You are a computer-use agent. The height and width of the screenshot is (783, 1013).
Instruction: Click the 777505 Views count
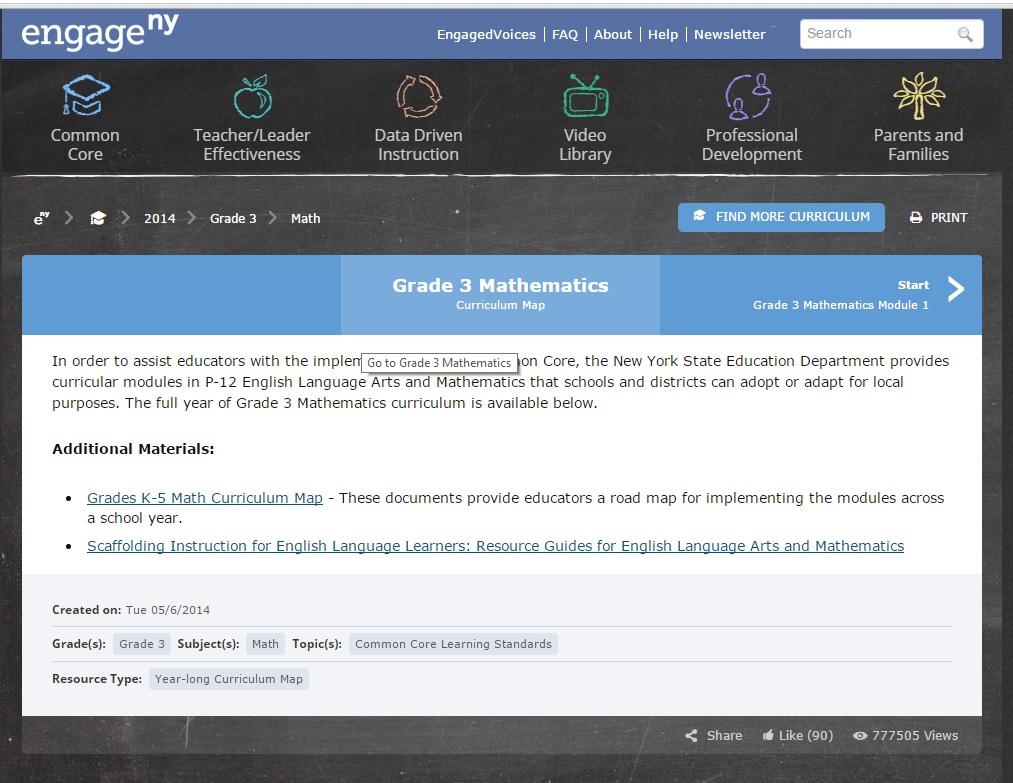[915, 735]
